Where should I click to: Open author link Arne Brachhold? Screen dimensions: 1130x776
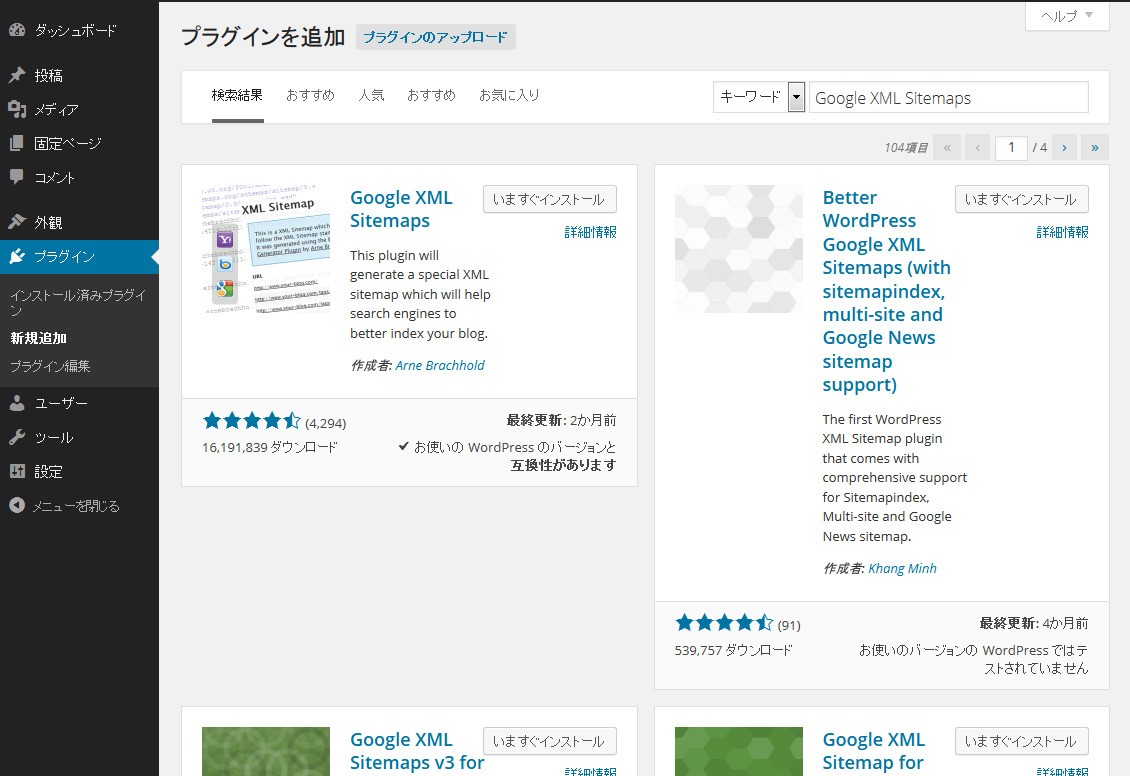(x=440, y=365)
